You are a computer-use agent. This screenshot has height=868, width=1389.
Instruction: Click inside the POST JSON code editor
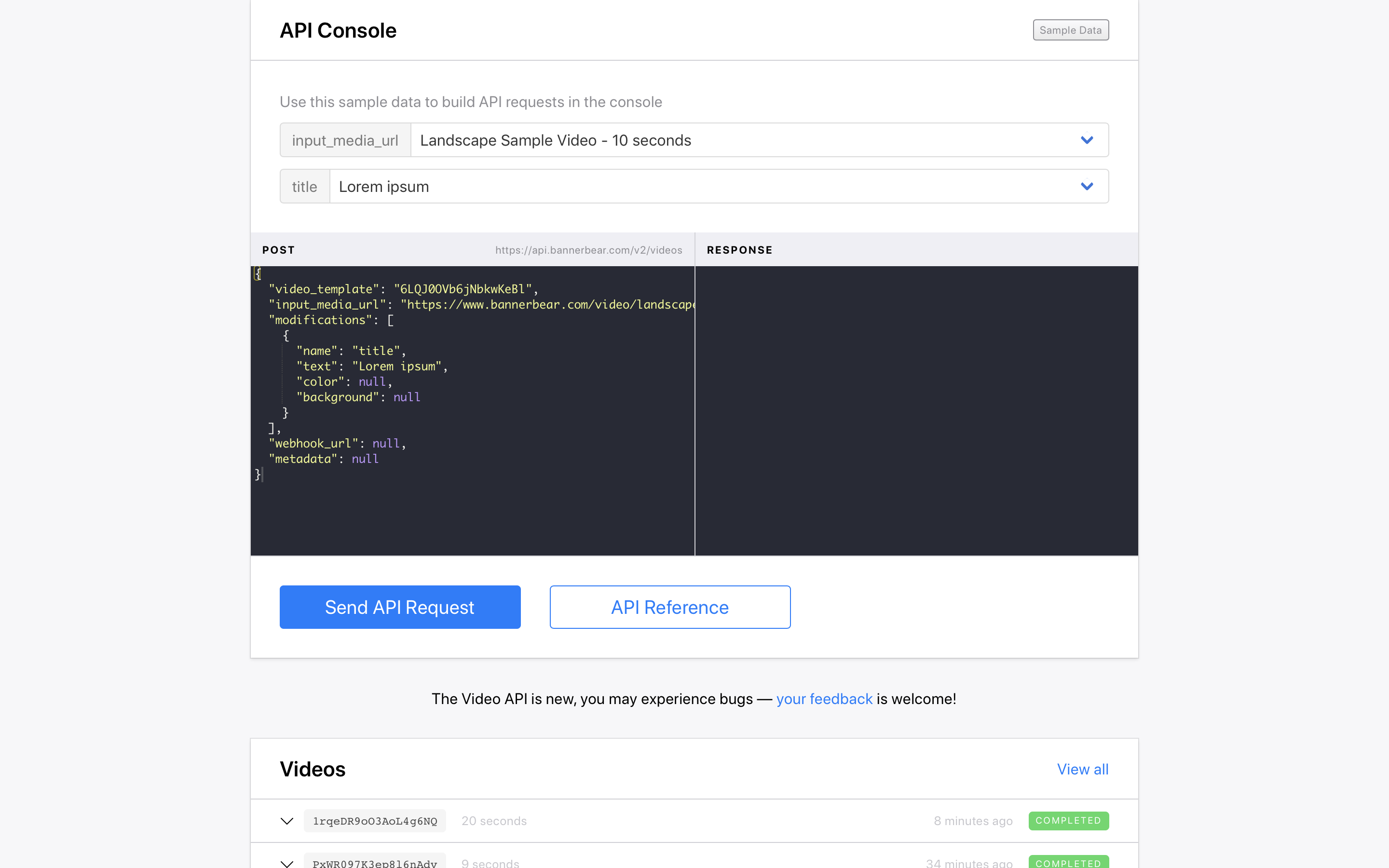tap(471, 505)
